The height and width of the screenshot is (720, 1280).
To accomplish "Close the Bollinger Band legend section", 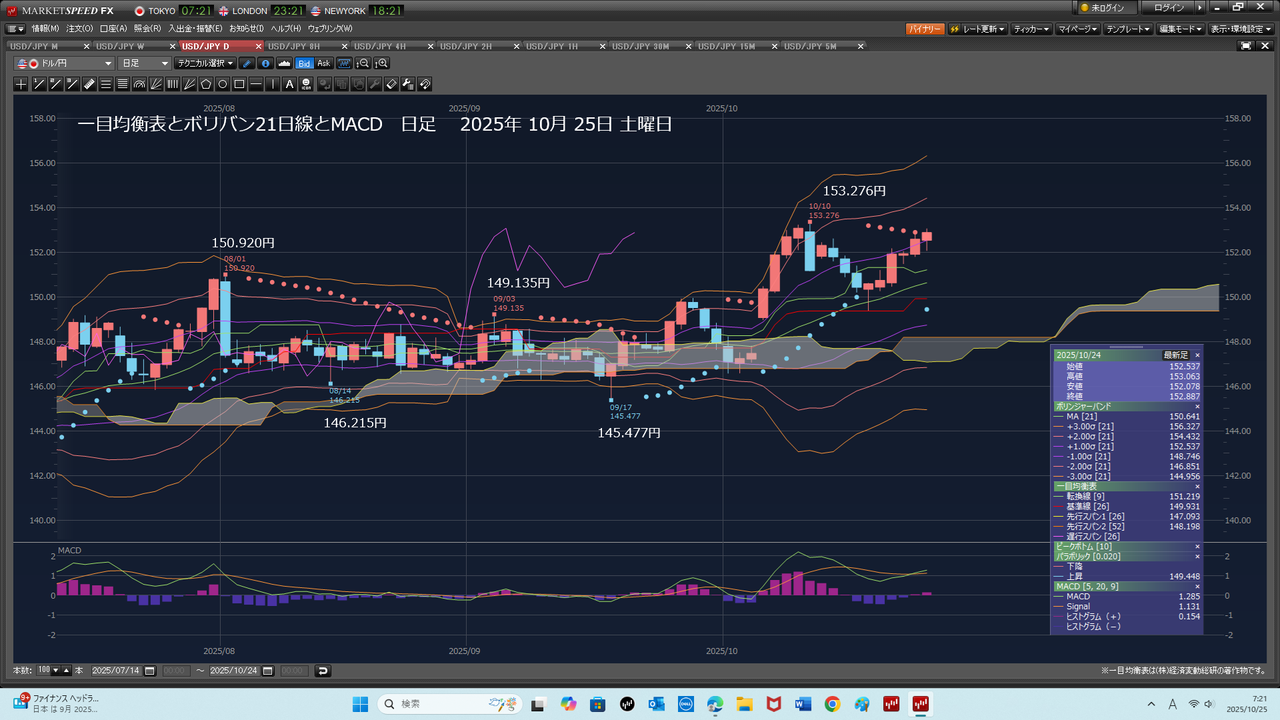I will [1197, 407].
